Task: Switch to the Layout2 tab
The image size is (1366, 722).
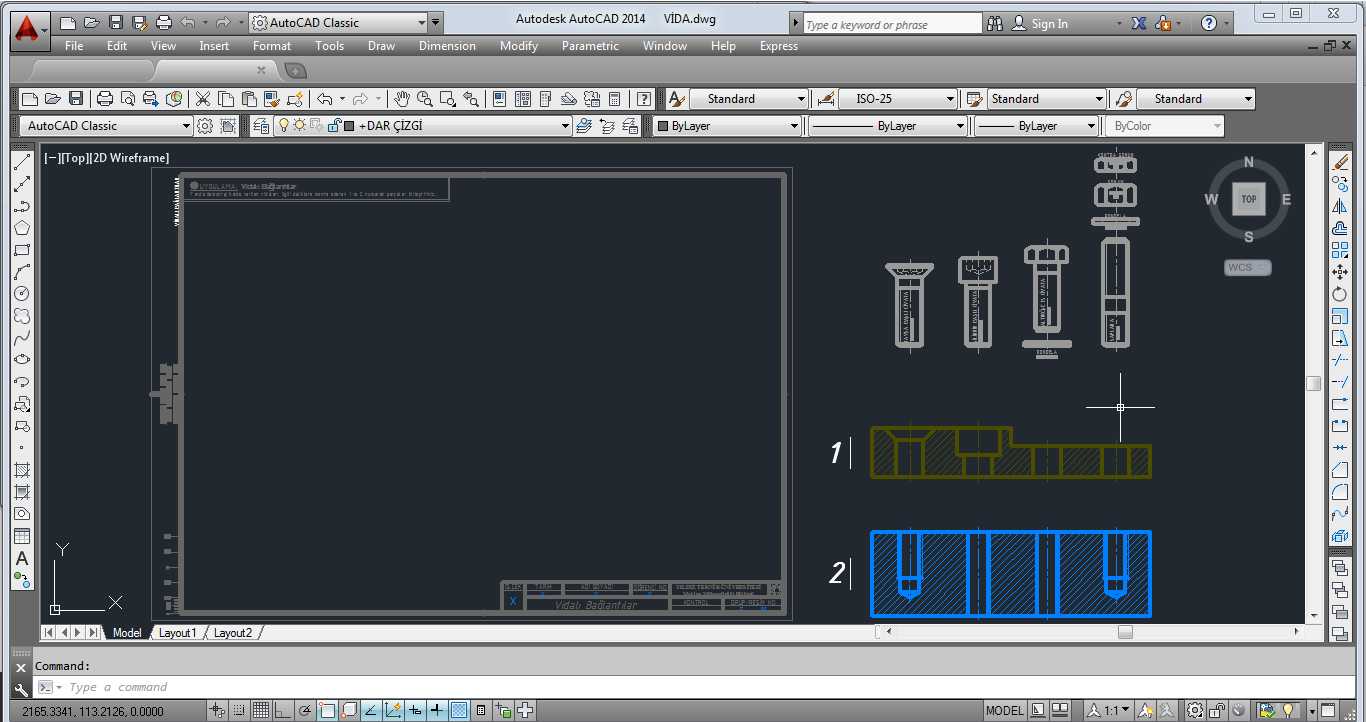Action: (233, 633)
